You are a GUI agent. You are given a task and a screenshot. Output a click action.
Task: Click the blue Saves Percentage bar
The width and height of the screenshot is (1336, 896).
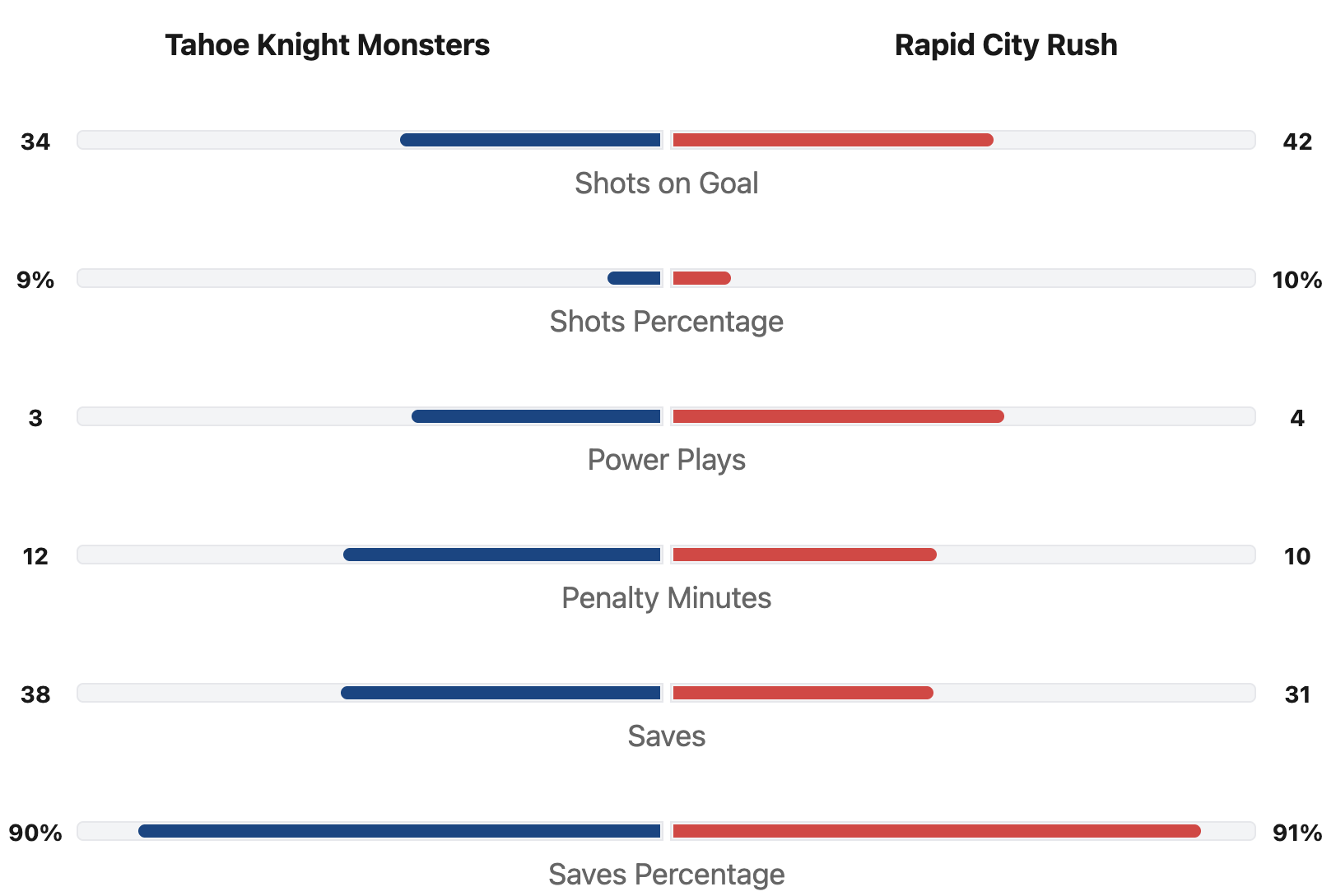(399, 831)
